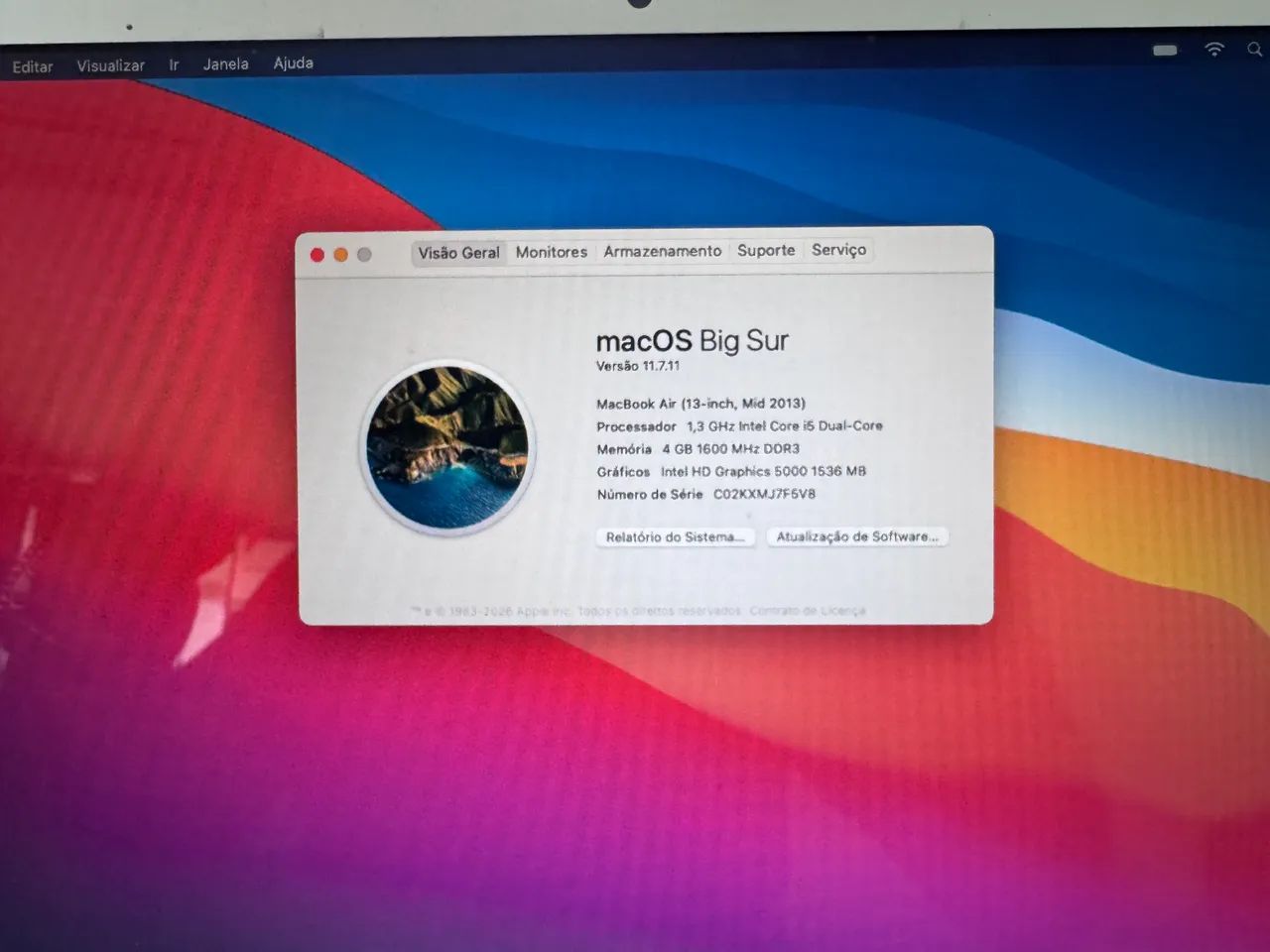Screen dimensions: 1270x952
Task: Click the Relatório do Sistema button
Action: tap(675, 537)
